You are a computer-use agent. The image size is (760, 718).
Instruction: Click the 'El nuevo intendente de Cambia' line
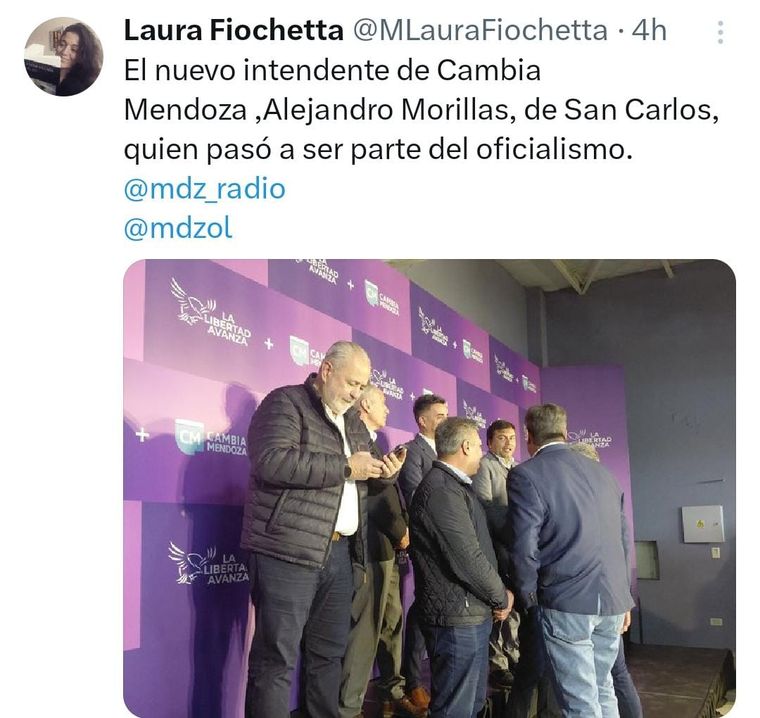[x=332, y=70]
